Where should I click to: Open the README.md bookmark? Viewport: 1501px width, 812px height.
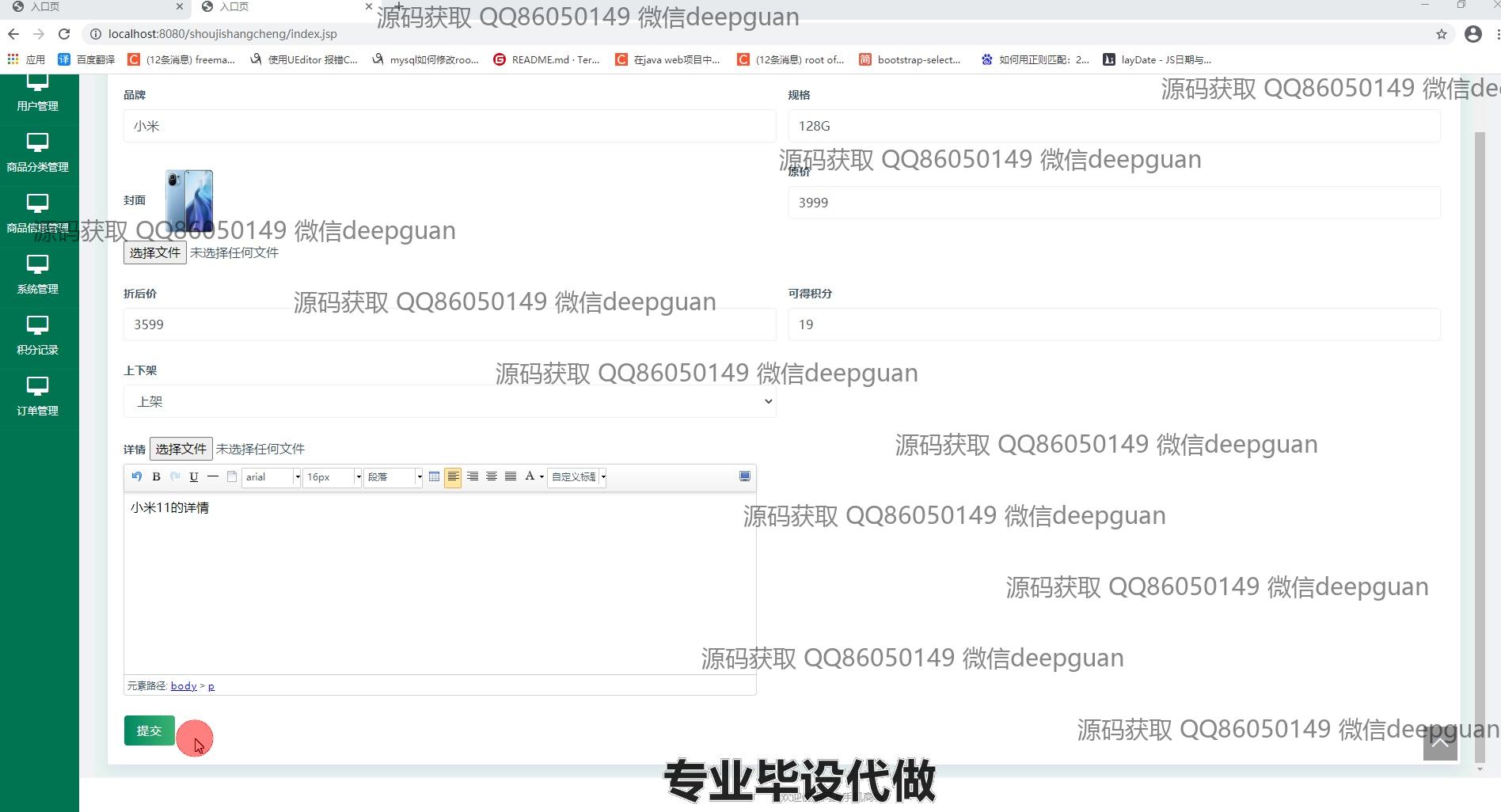(x=547, y=59)
